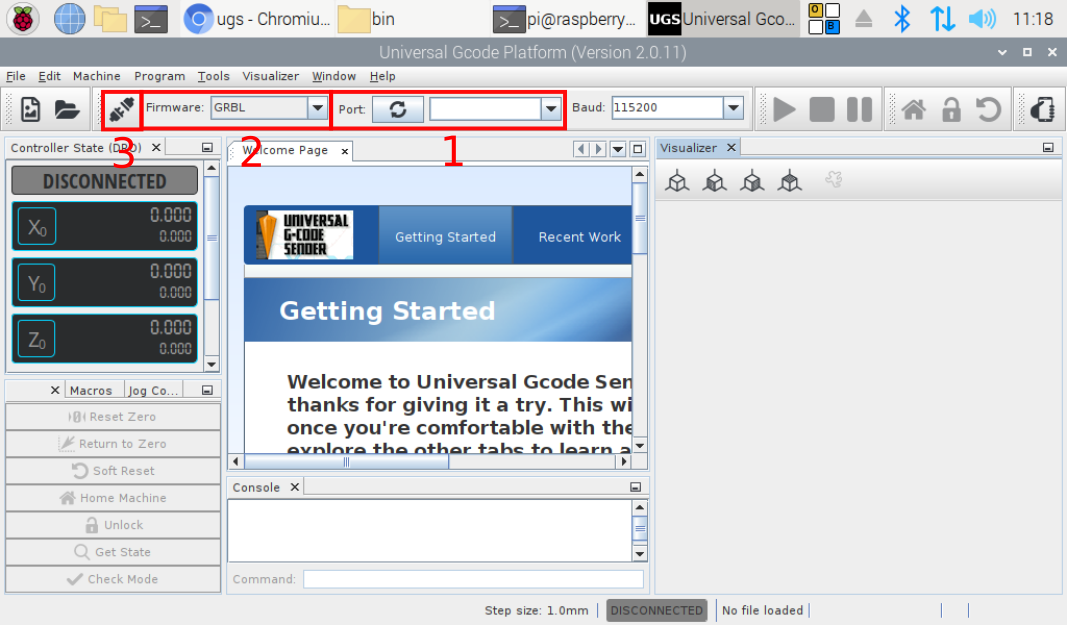Open volume control tray icon
This screenshot has width=1067, height=625.
coord(982,19)
